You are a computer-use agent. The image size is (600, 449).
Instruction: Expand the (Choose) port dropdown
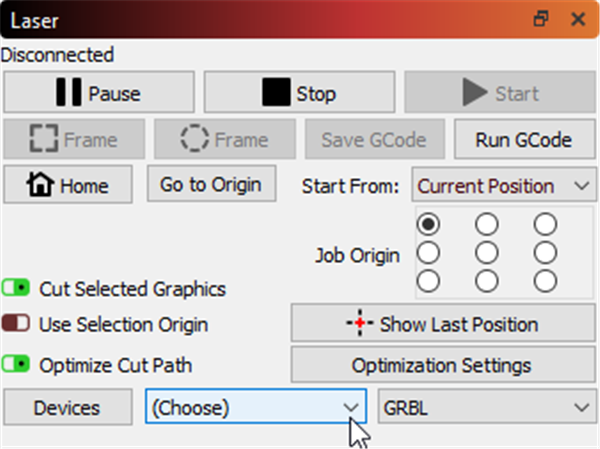tap(254, 408)
